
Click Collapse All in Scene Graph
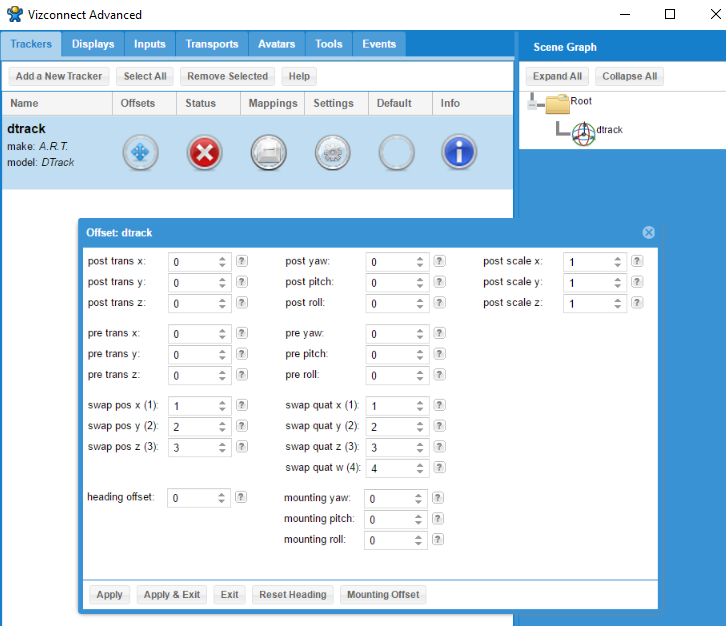[629, 76]
